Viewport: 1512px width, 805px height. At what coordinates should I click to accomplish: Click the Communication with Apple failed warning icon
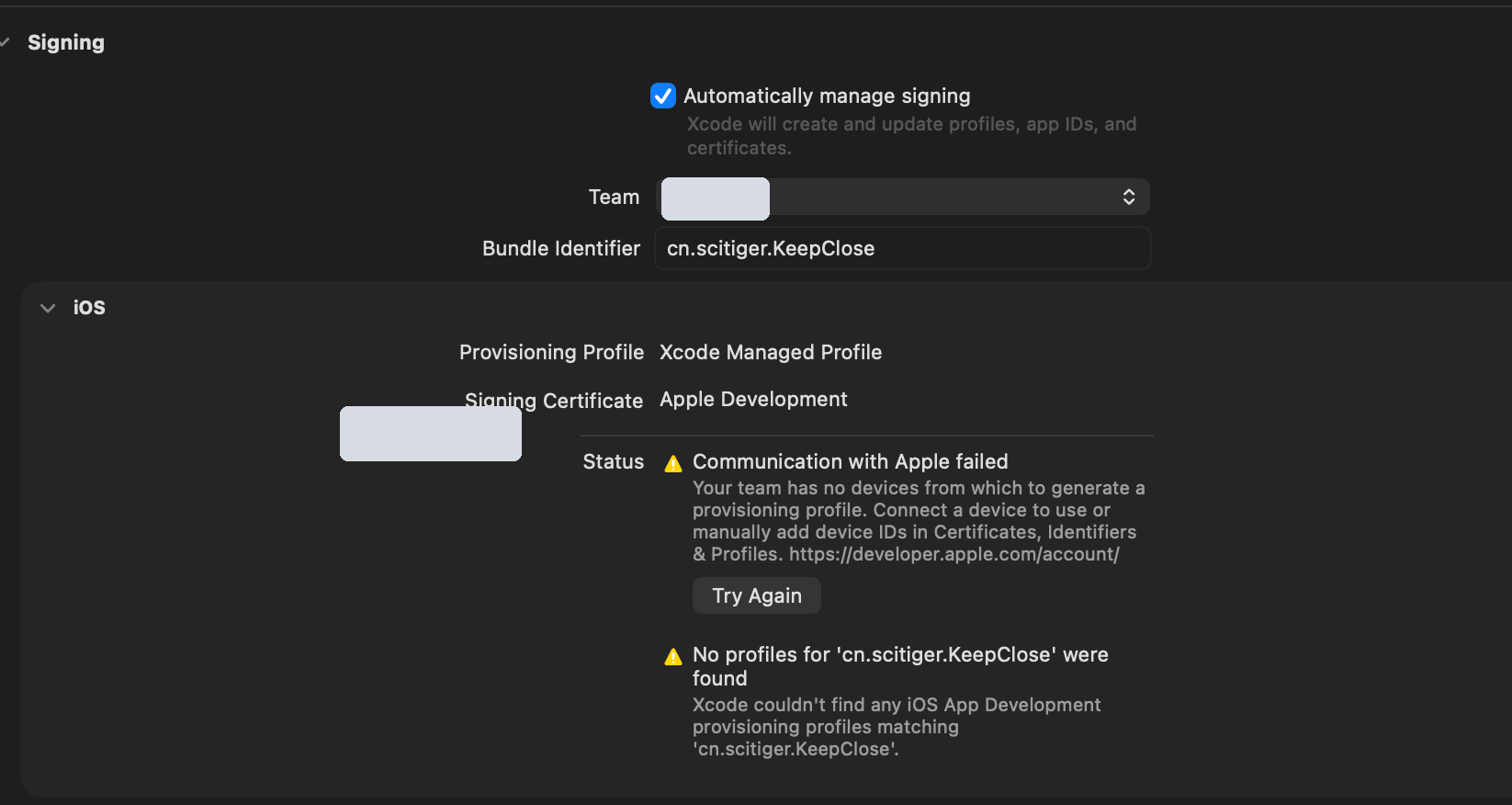(673, 463)
